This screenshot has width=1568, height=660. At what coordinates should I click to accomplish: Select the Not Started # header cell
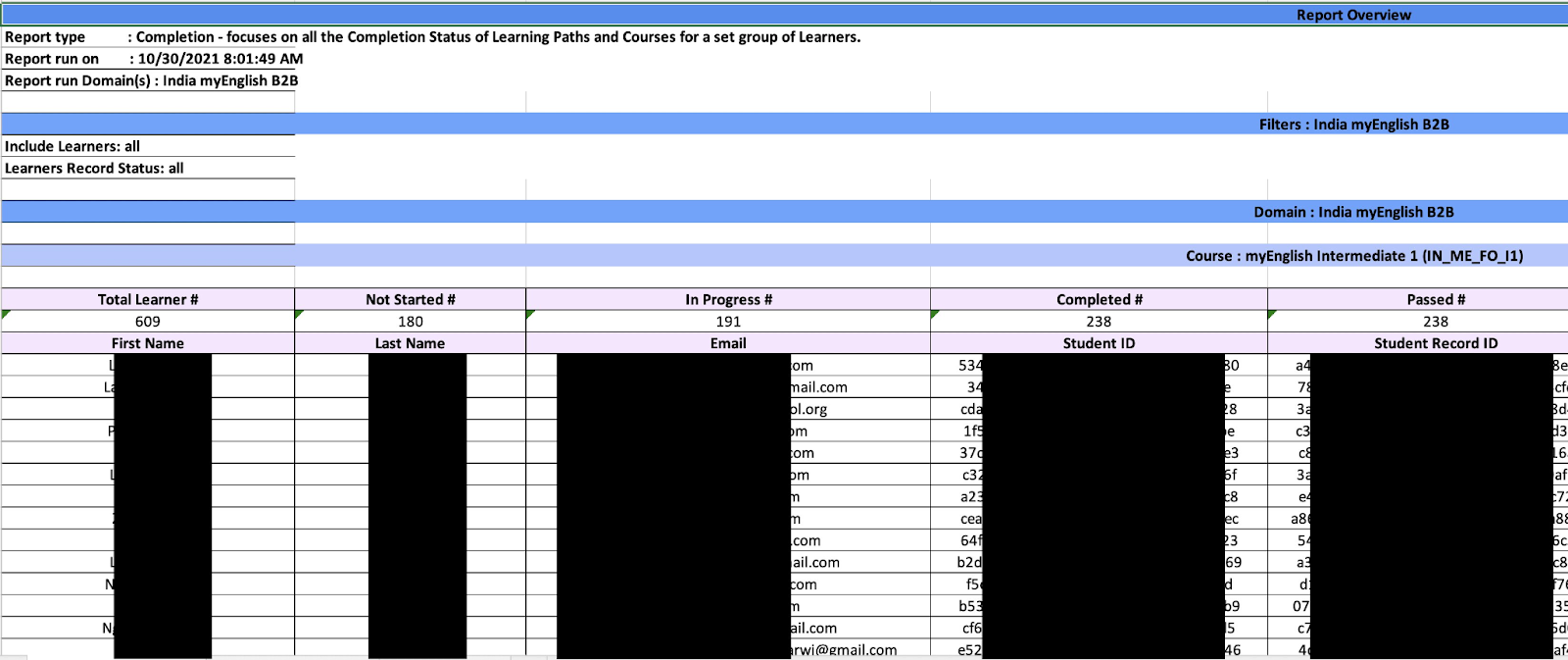point(410,299)
